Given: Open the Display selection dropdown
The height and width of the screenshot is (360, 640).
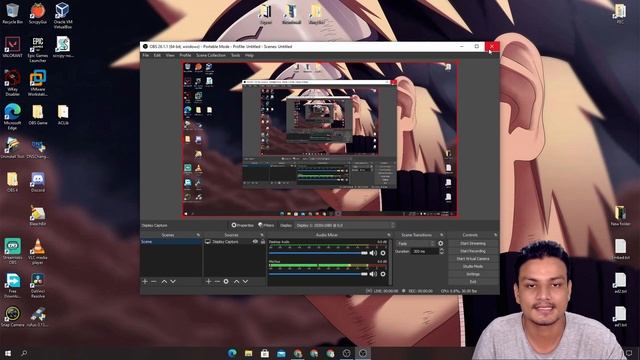Looking at the screenshot, I should (345, 225).
